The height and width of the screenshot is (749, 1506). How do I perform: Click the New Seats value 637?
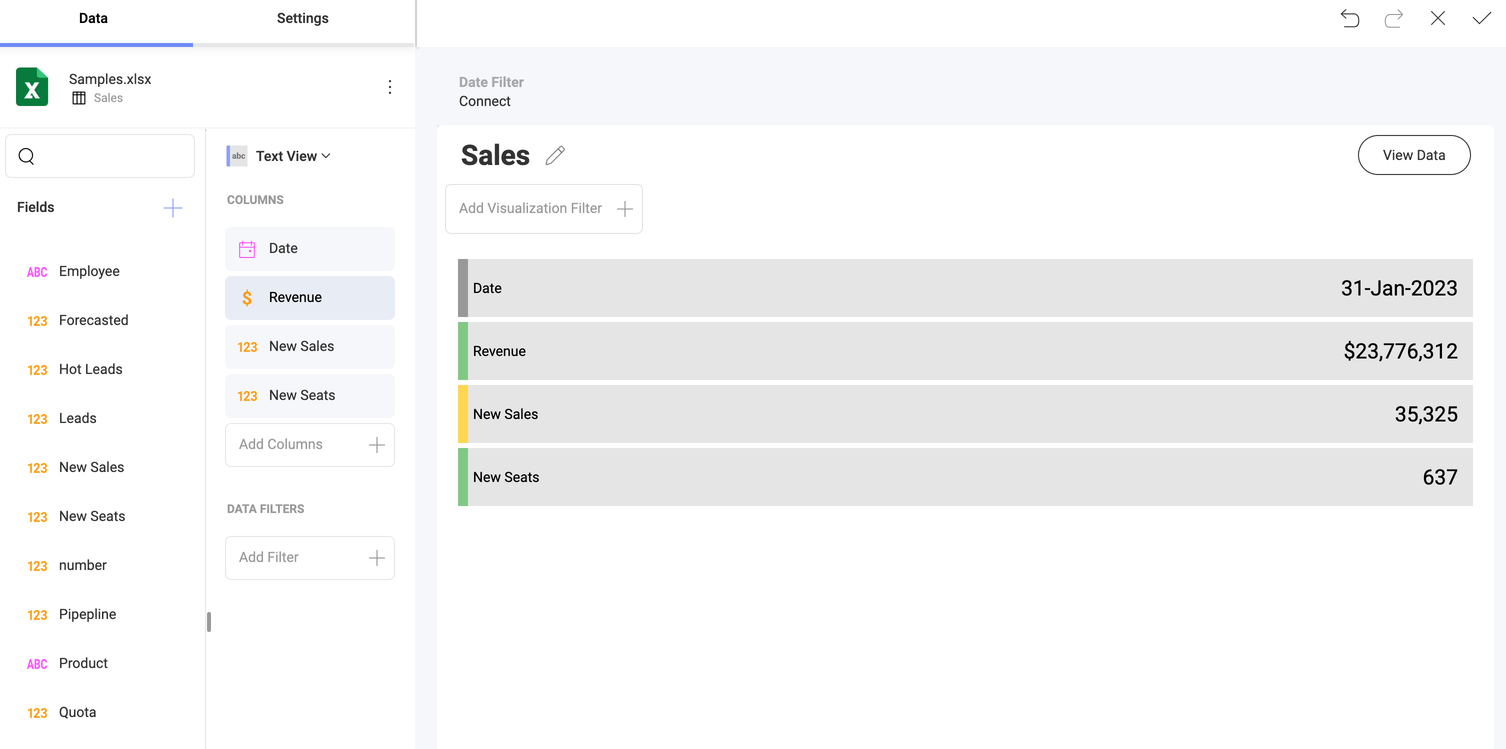pos(1440,477)
